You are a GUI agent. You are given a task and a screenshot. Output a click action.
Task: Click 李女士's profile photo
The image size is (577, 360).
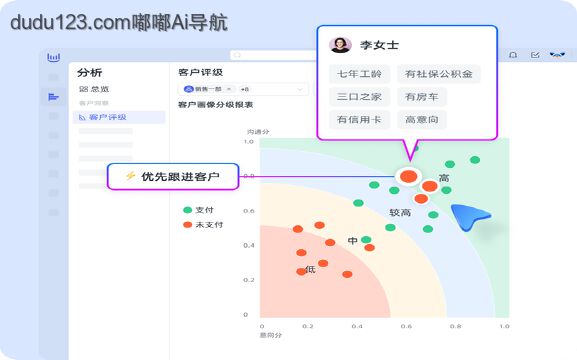[340, 45]
